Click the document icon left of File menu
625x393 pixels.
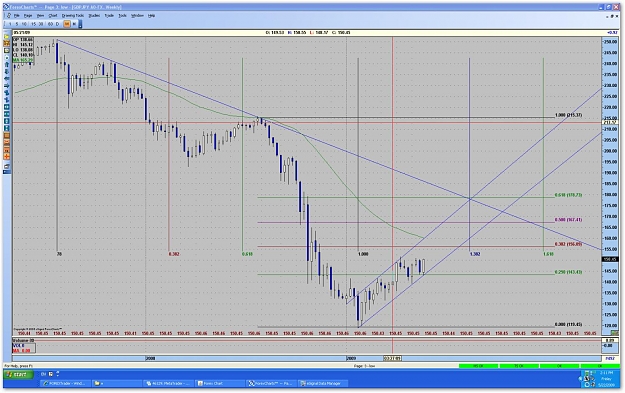(8, 16)
